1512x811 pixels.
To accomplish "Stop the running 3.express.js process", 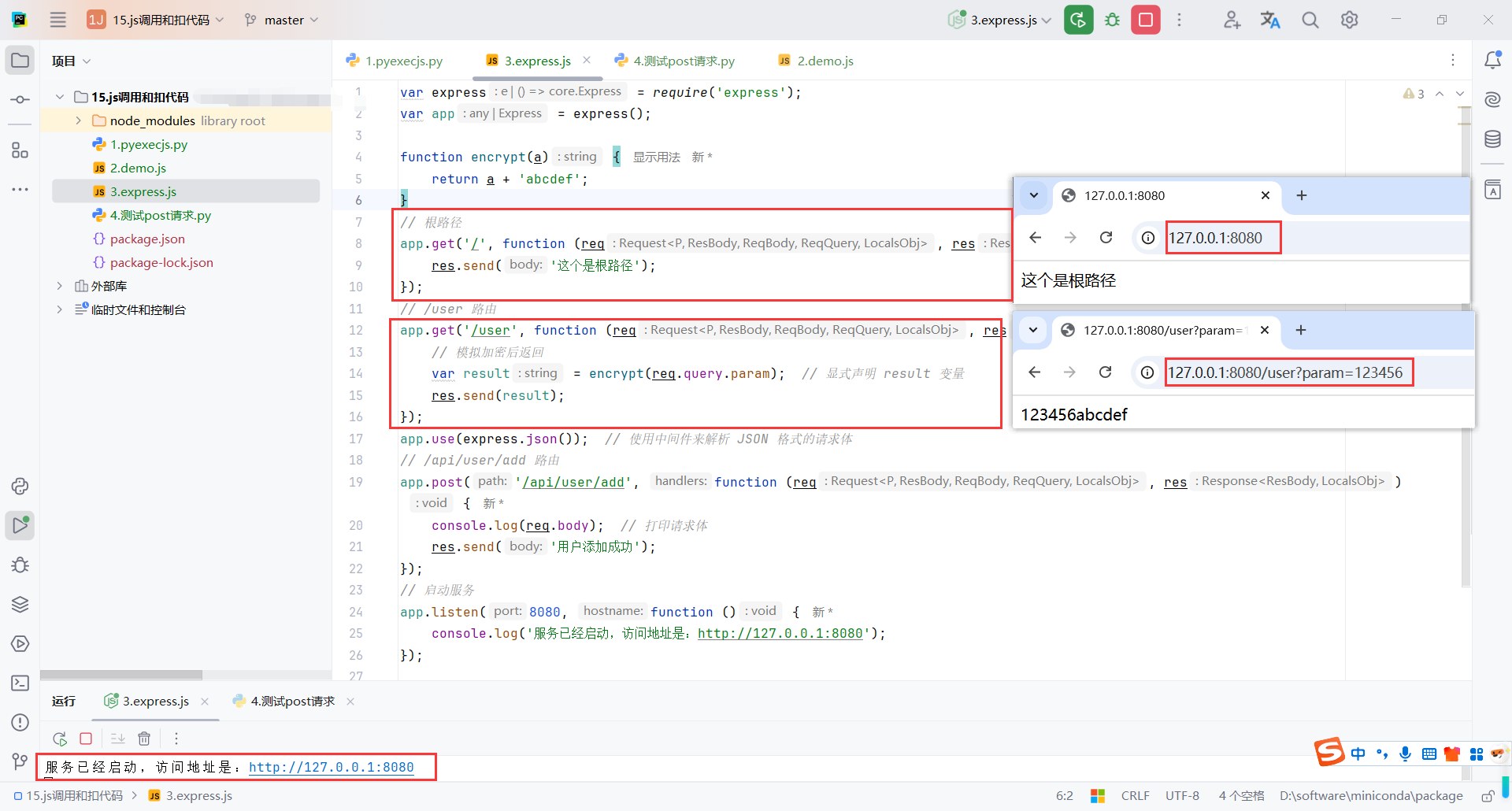I will (x=1146, y=20).
